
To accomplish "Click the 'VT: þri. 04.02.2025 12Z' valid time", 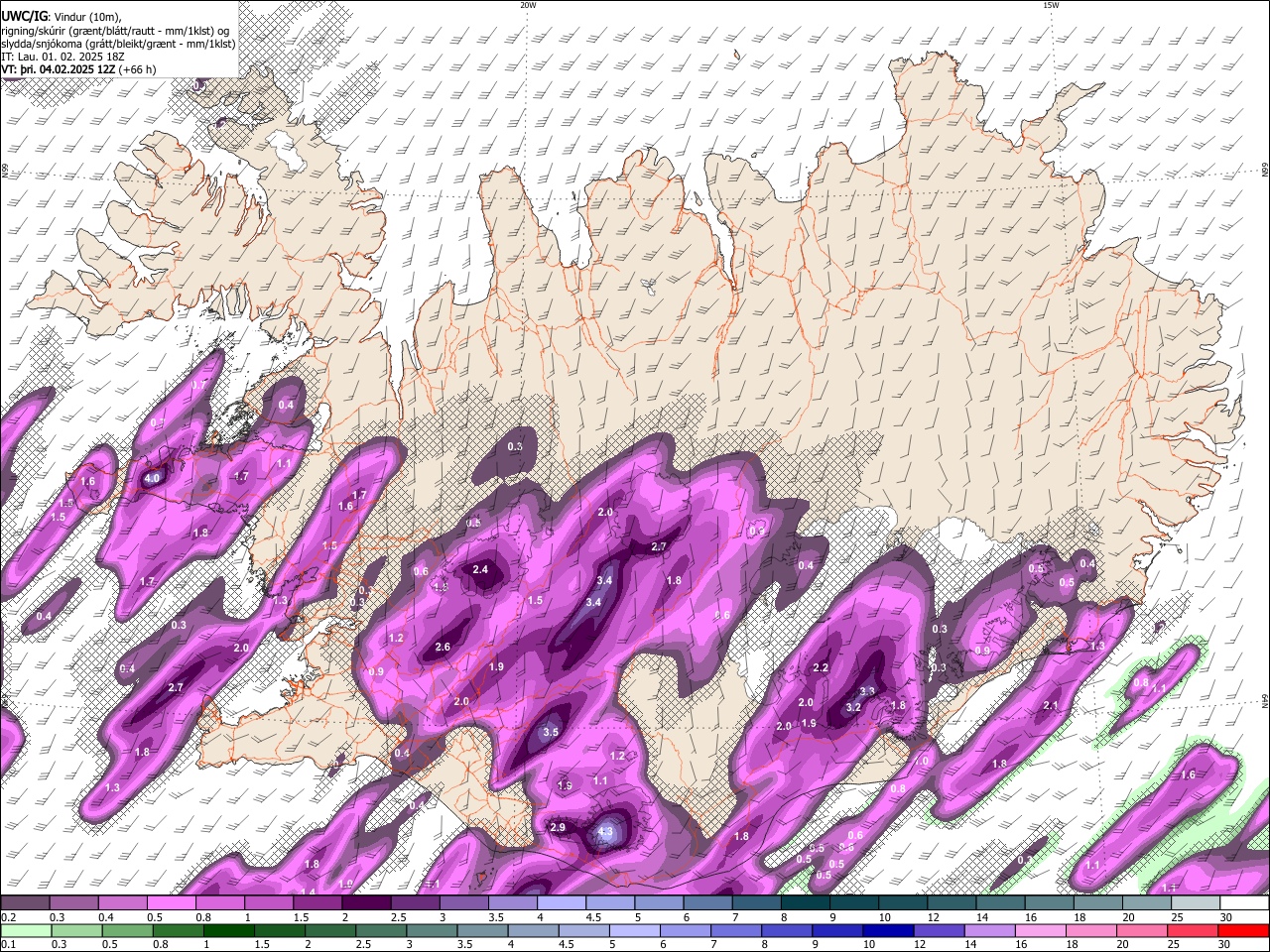I will 58,69.
